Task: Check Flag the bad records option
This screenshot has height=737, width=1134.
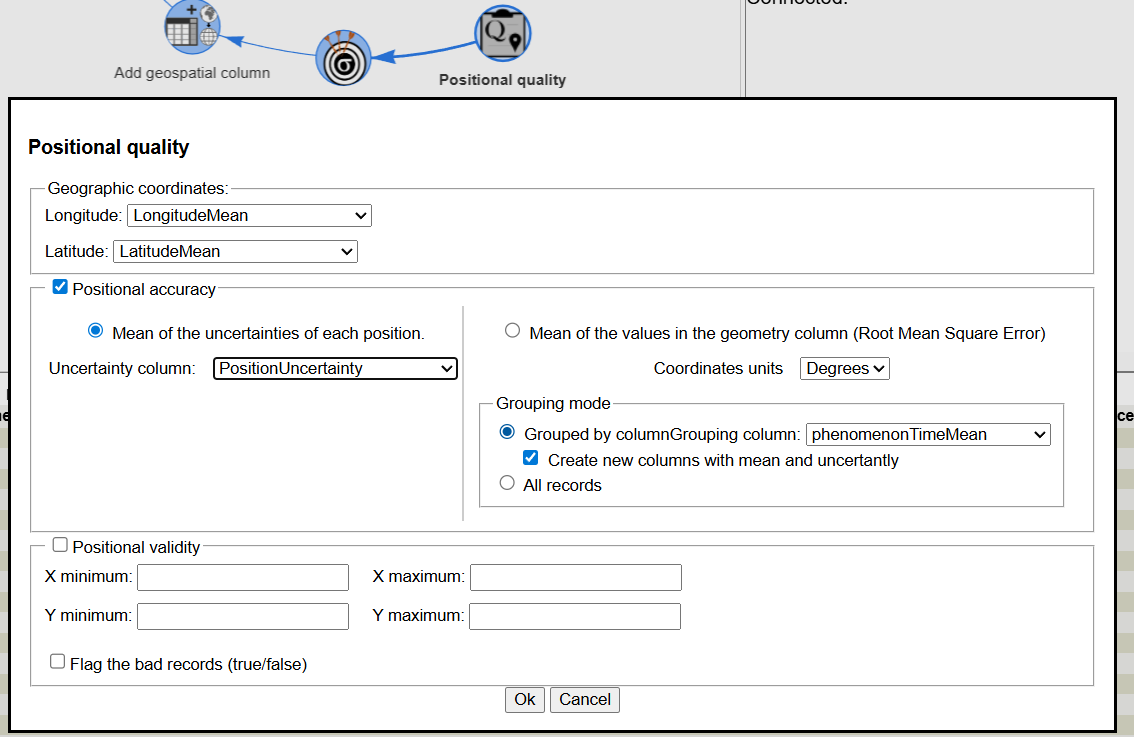Action: click(58, 662)
